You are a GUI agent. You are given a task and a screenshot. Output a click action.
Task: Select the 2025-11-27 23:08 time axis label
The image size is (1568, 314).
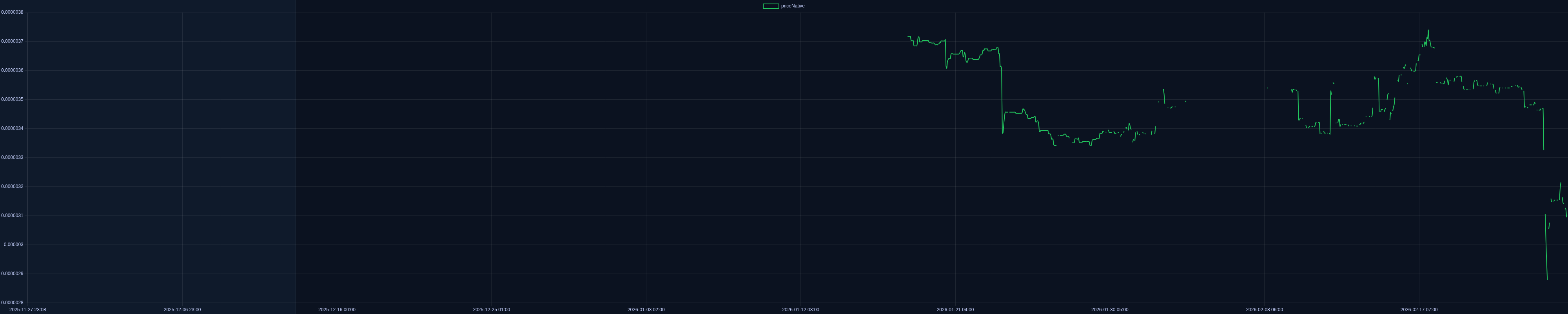point(27,310)
